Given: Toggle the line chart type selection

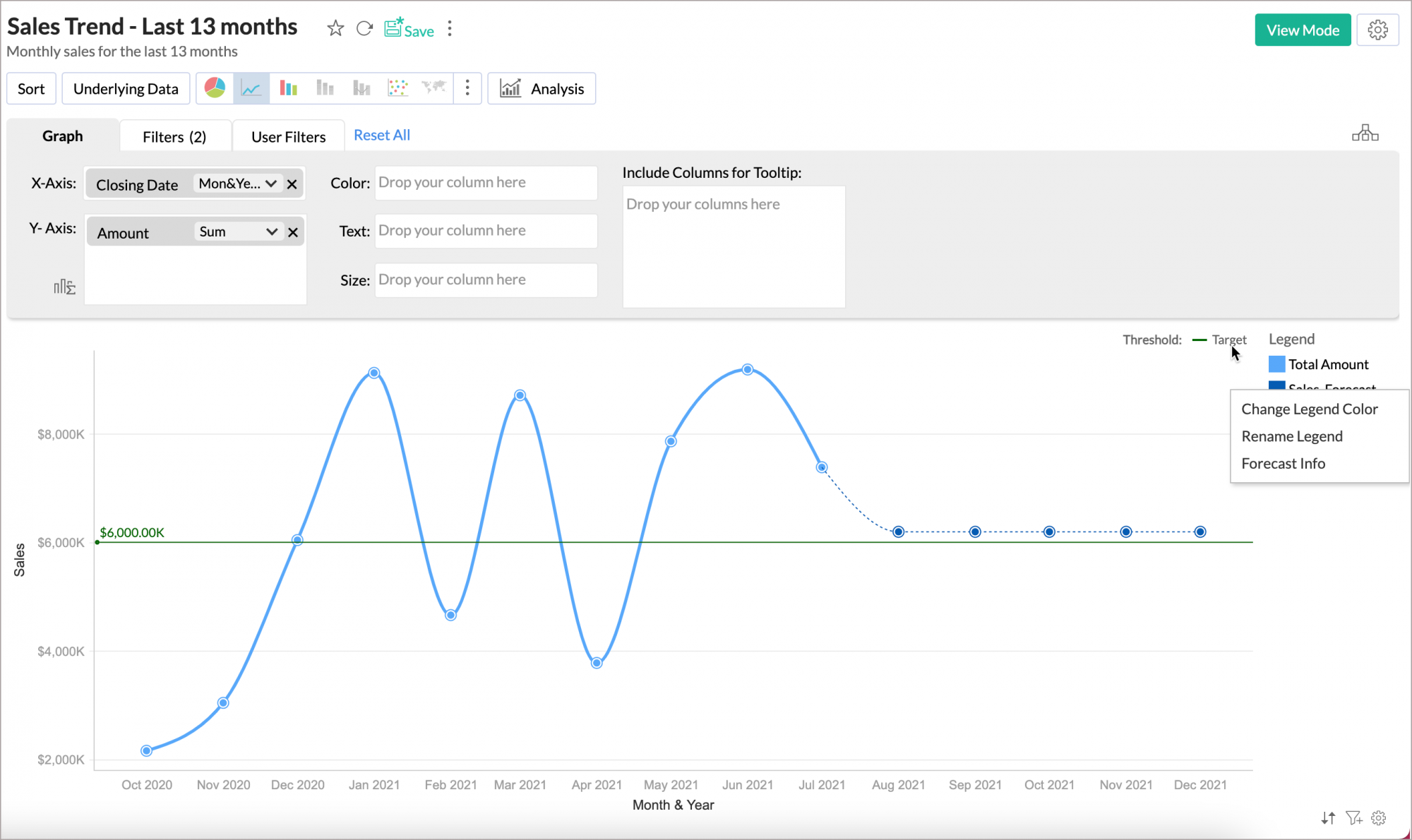Looking at the screenshot, I should (251, 88).
